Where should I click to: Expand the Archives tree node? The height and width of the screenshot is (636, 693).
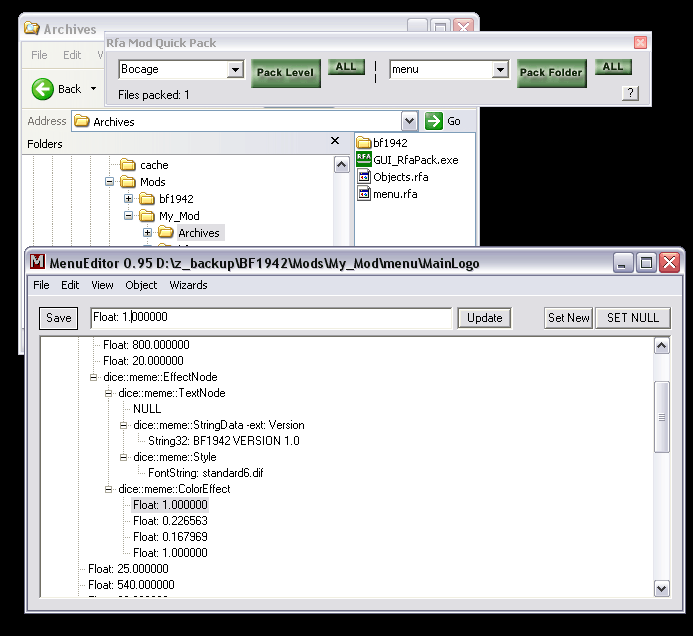(147, 232)
